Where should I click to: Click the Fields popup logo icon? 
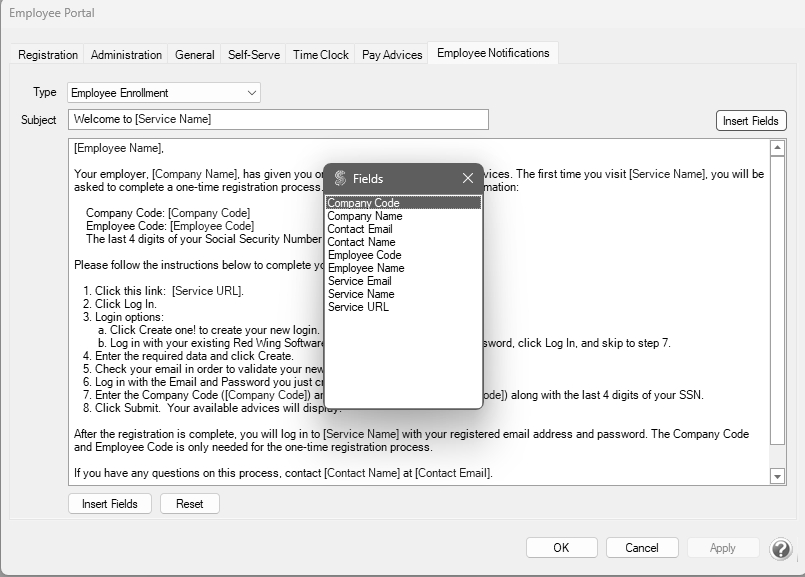point(340,178)
